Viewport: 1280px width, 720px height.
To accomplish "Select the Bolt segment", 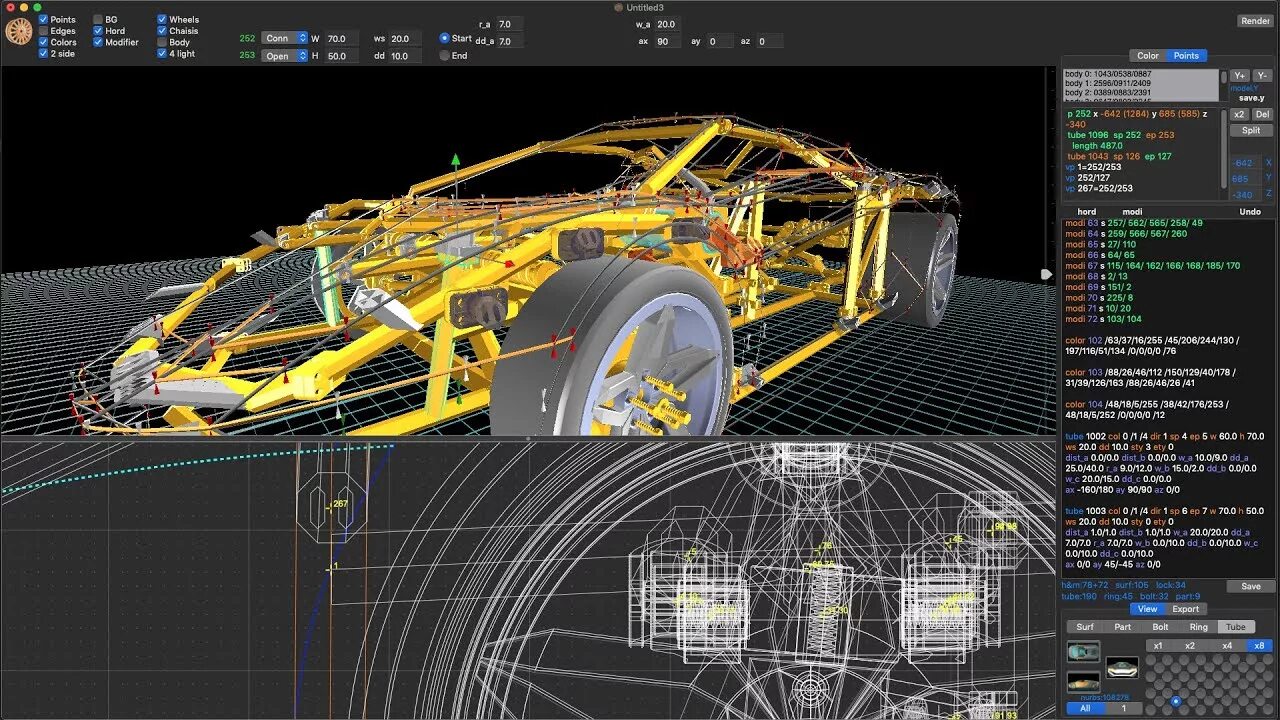I will 1161,627.
